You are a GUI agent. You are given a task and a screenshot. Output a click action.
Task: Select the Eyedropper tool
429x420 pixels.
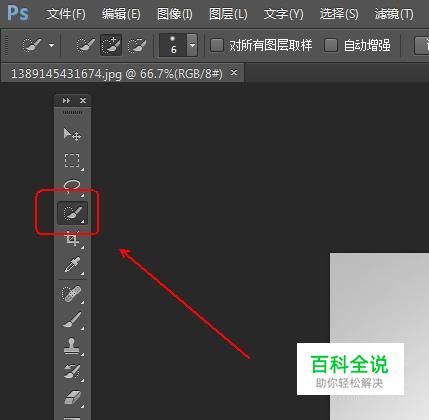tap(72, 265)
